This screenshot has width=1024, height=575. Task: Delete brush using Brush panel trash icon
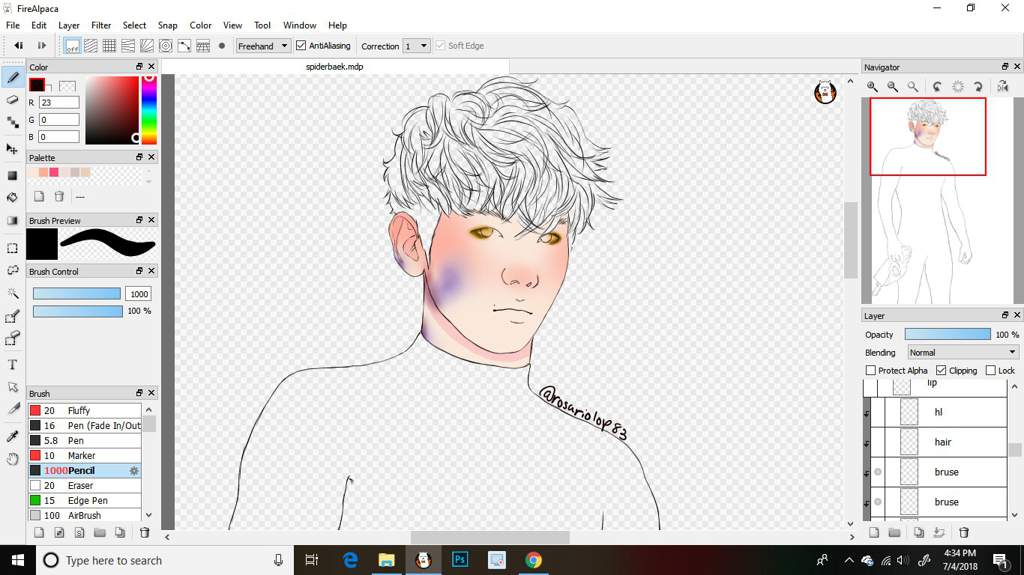click(x=144, y=533)
